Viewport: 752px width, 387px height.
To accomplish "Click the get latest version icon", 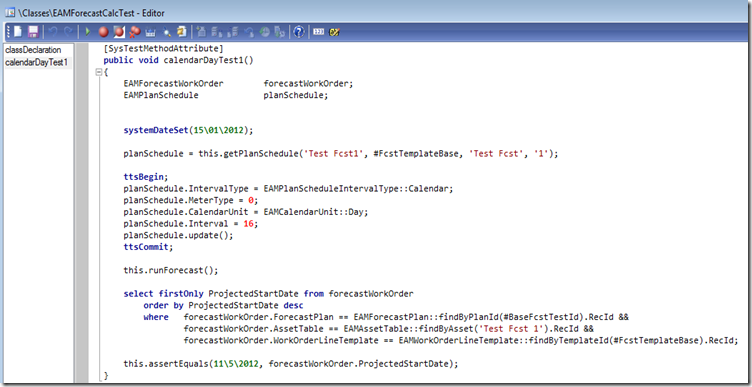I will (280, 32).
